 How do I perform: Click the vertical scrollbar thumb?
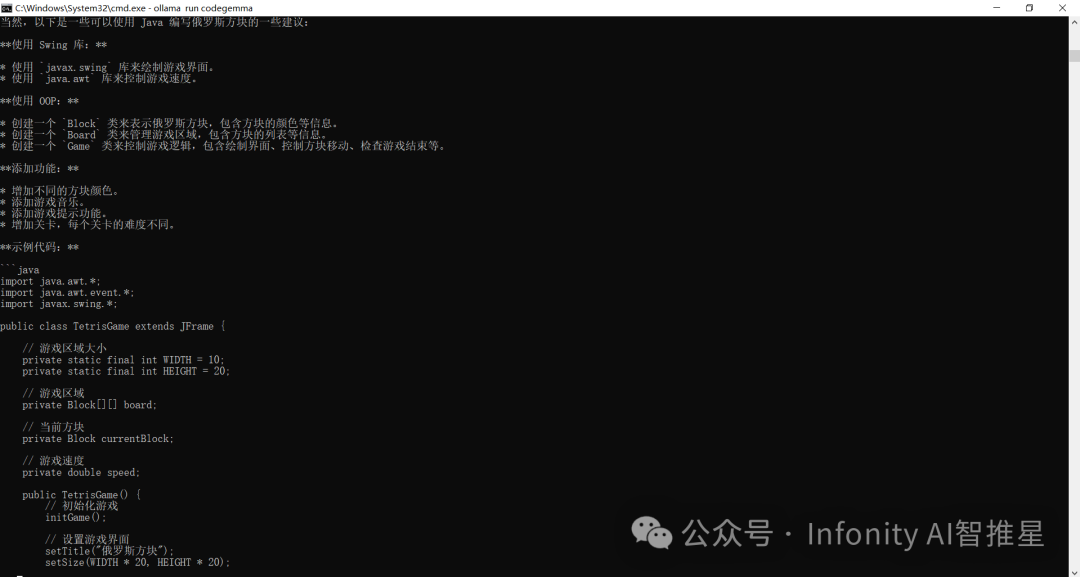1074,56
